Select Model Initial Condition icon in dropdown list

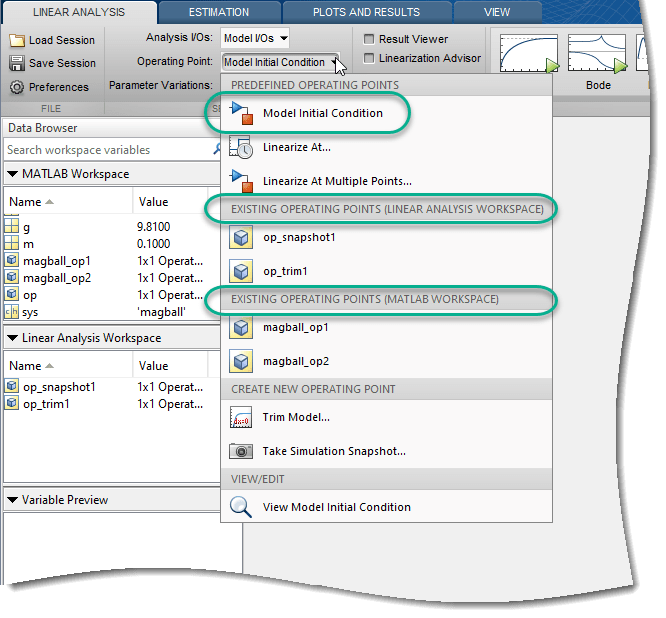pyautogui.click(x=241, y=113)
